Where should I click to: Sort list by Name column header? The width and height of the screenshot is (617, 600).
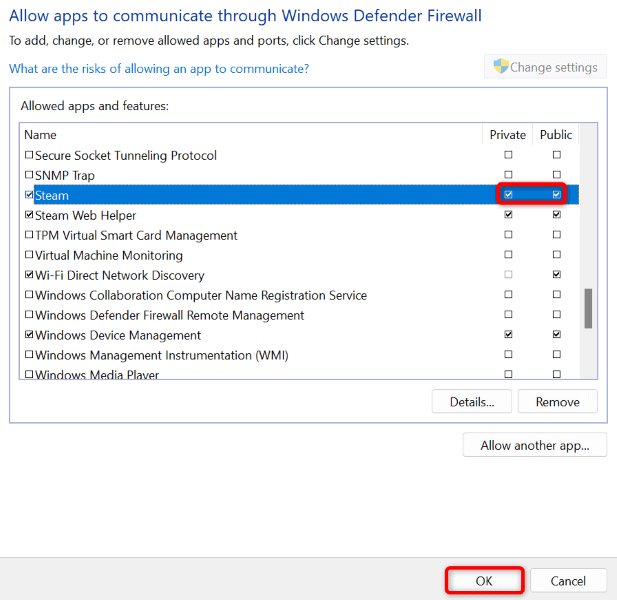click(41, 135)
